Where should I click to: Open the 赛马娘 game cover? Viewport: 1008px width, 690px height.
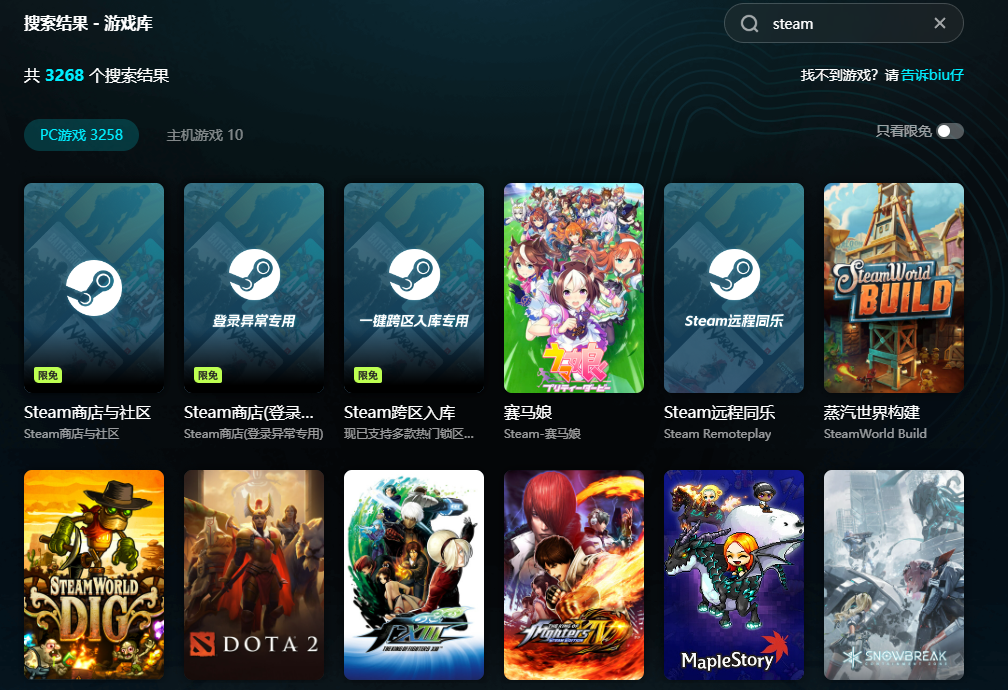[x=574, y=287]
